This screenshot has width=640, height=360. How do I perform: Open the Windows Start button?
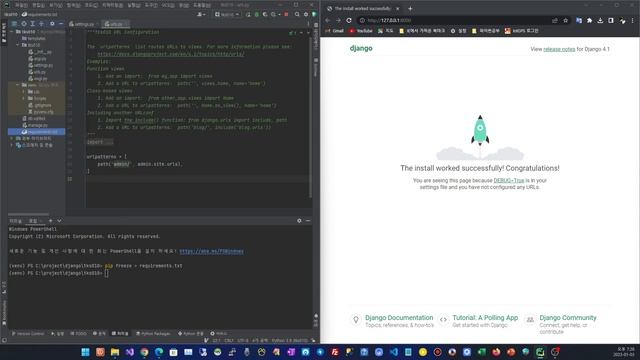click(x=85, y=352)
